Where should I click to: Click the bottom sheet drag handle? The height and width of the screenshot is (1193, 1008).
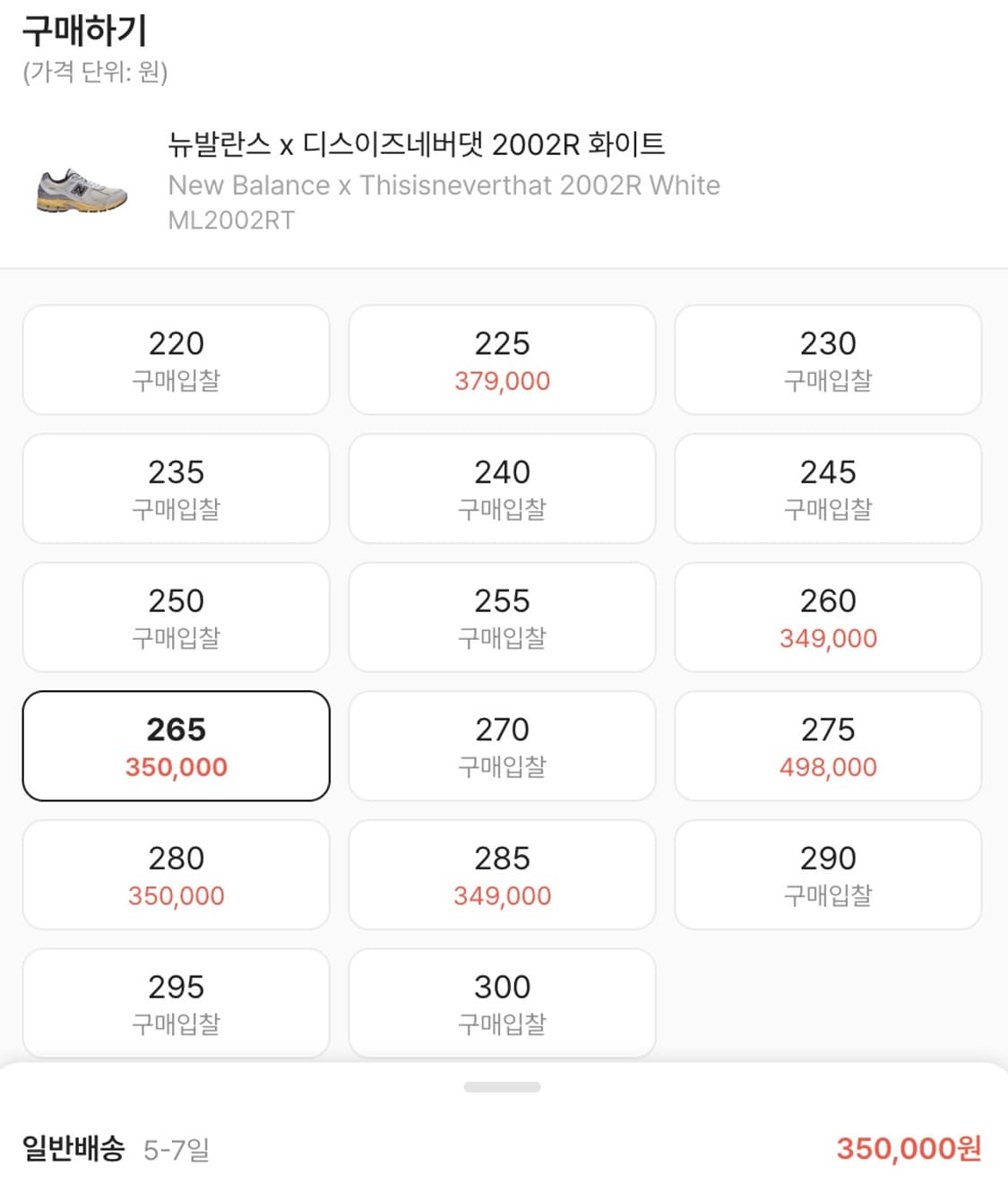tap(502, 1087)
